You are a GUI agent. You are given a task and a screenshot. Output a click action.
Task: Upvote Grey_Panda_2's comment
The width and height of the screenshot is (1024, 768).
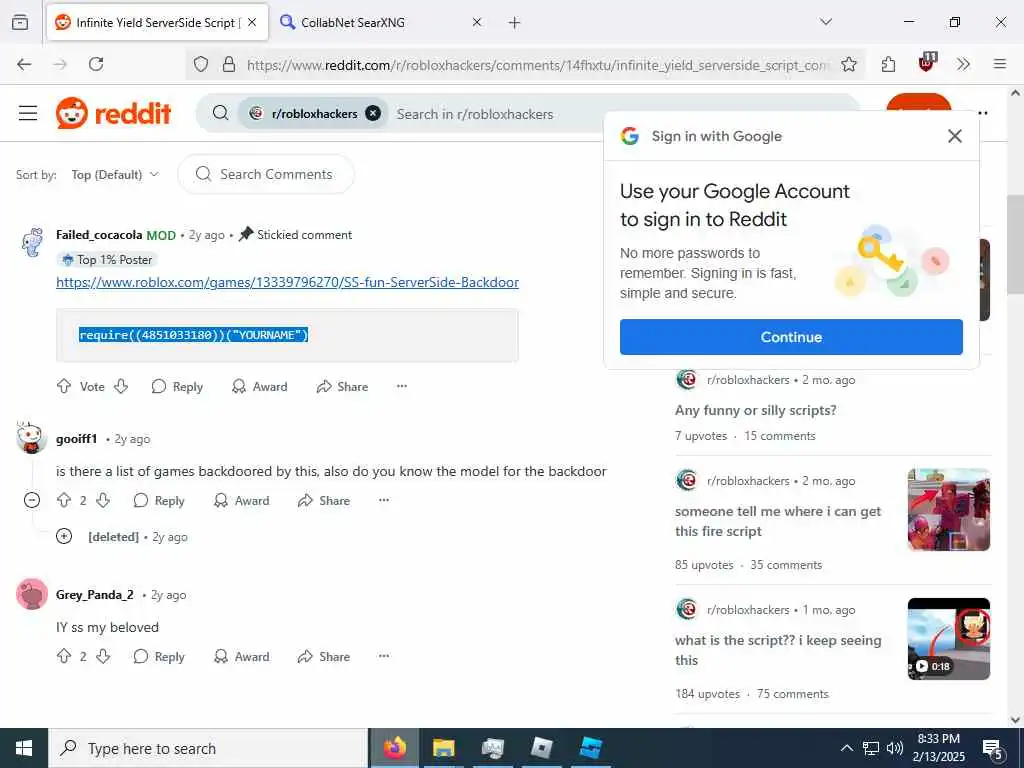click(x=63, y=656)
